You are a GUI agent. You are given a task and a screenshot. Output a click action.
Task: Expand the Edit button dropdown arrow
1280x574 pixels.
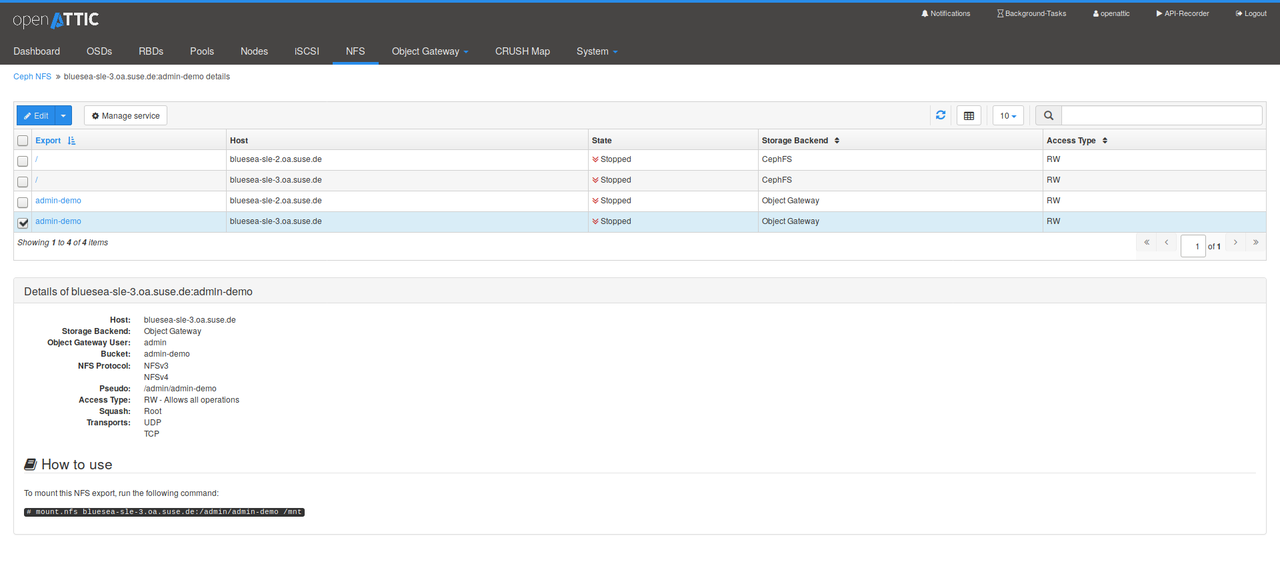pos(63,116)
